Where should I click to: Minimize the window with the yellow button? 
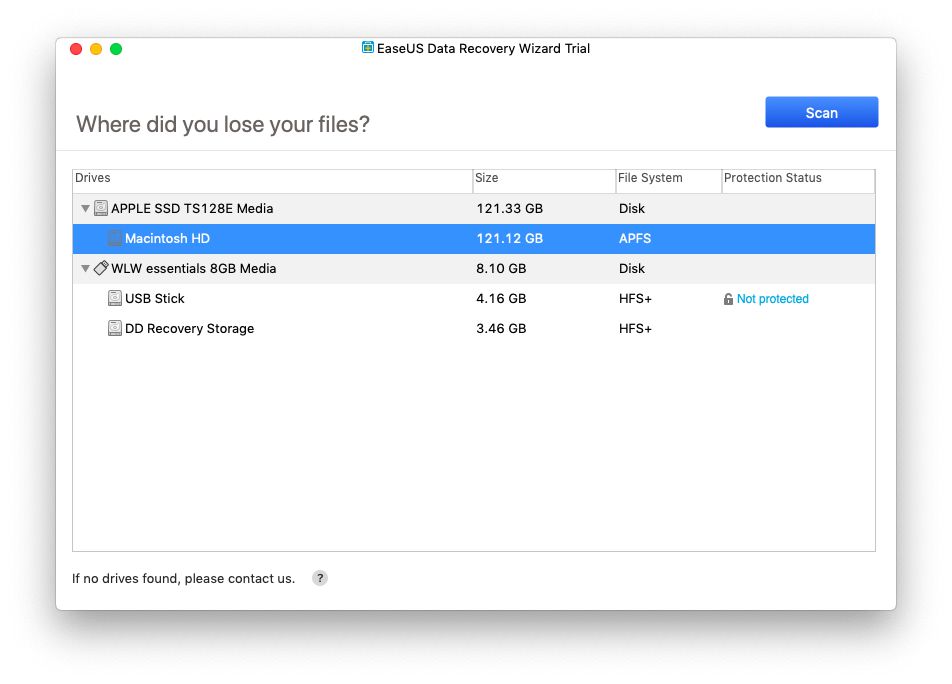pos(96,49)
